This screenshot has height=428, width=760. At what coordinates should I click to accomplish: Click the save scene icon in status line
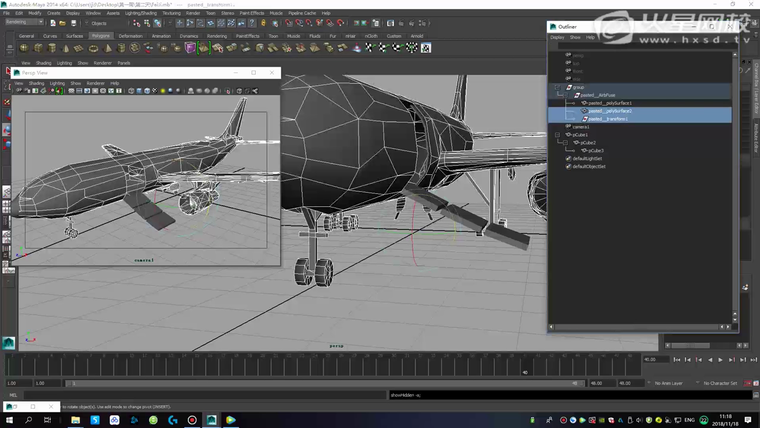click(x=75, y=22)
